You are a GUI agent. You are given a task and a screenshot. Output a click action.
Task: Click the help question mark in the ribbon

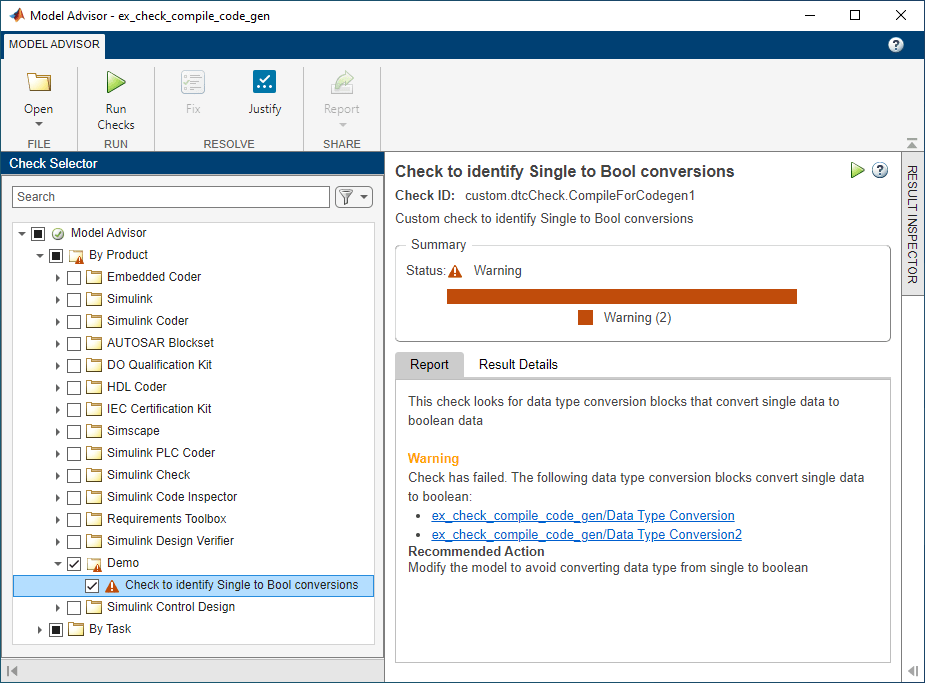pyautogui.click(x=896, y=45)
